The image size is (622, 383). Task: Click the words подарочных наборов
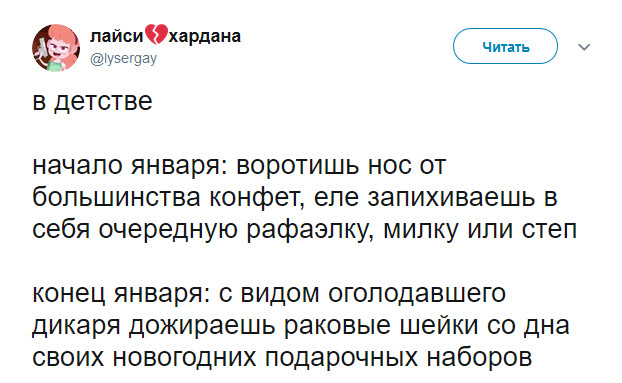pyautogui.click(x=398, y=358)
